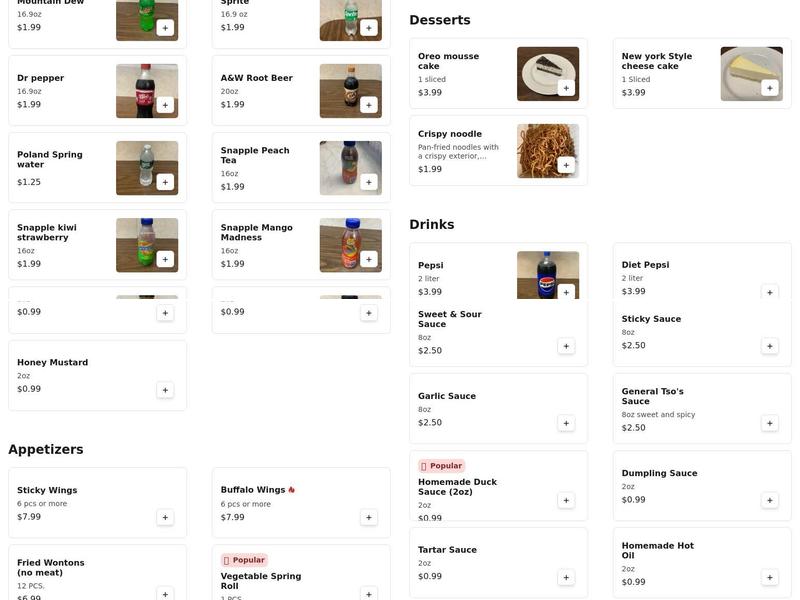Add Sticky Sauce to the cart
This screenshot has width=800, height=600.
[770, 346]
